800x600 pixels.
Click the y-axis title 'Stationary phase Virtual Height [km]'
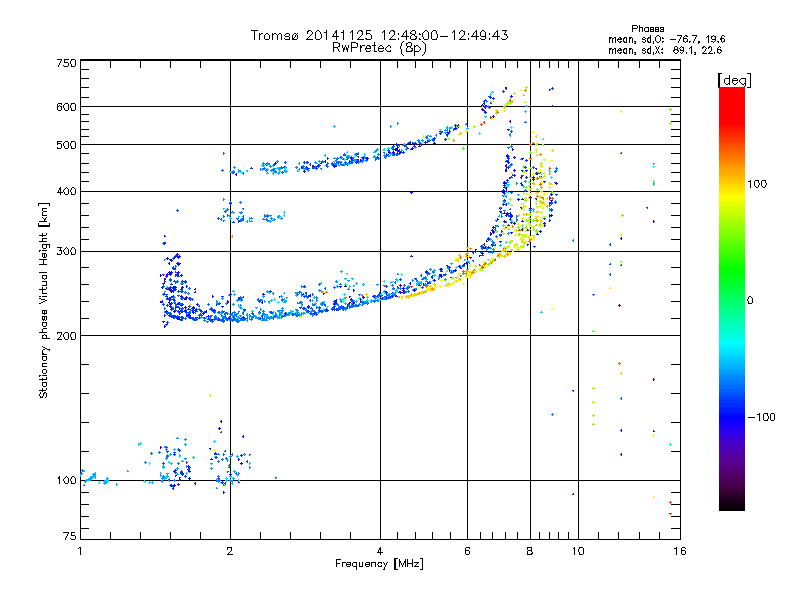[43, 300]
